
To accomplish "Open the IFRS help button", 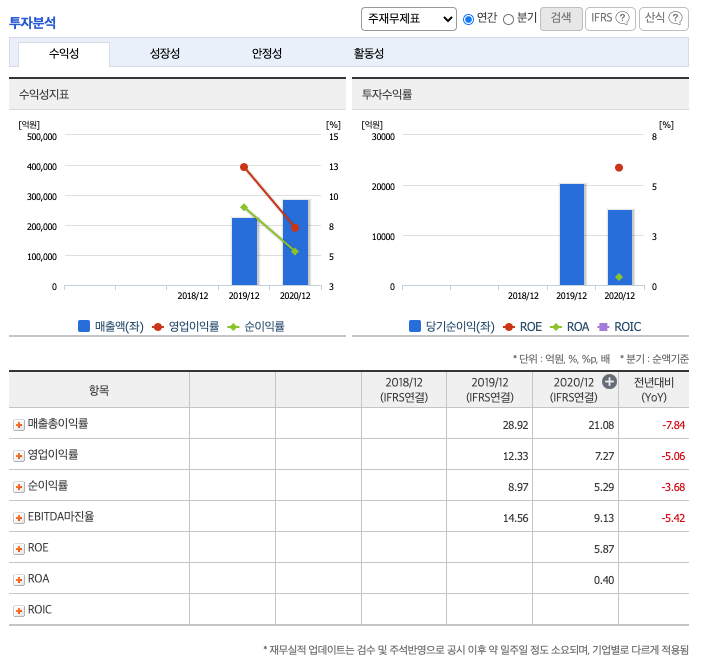I will [610, 19].
